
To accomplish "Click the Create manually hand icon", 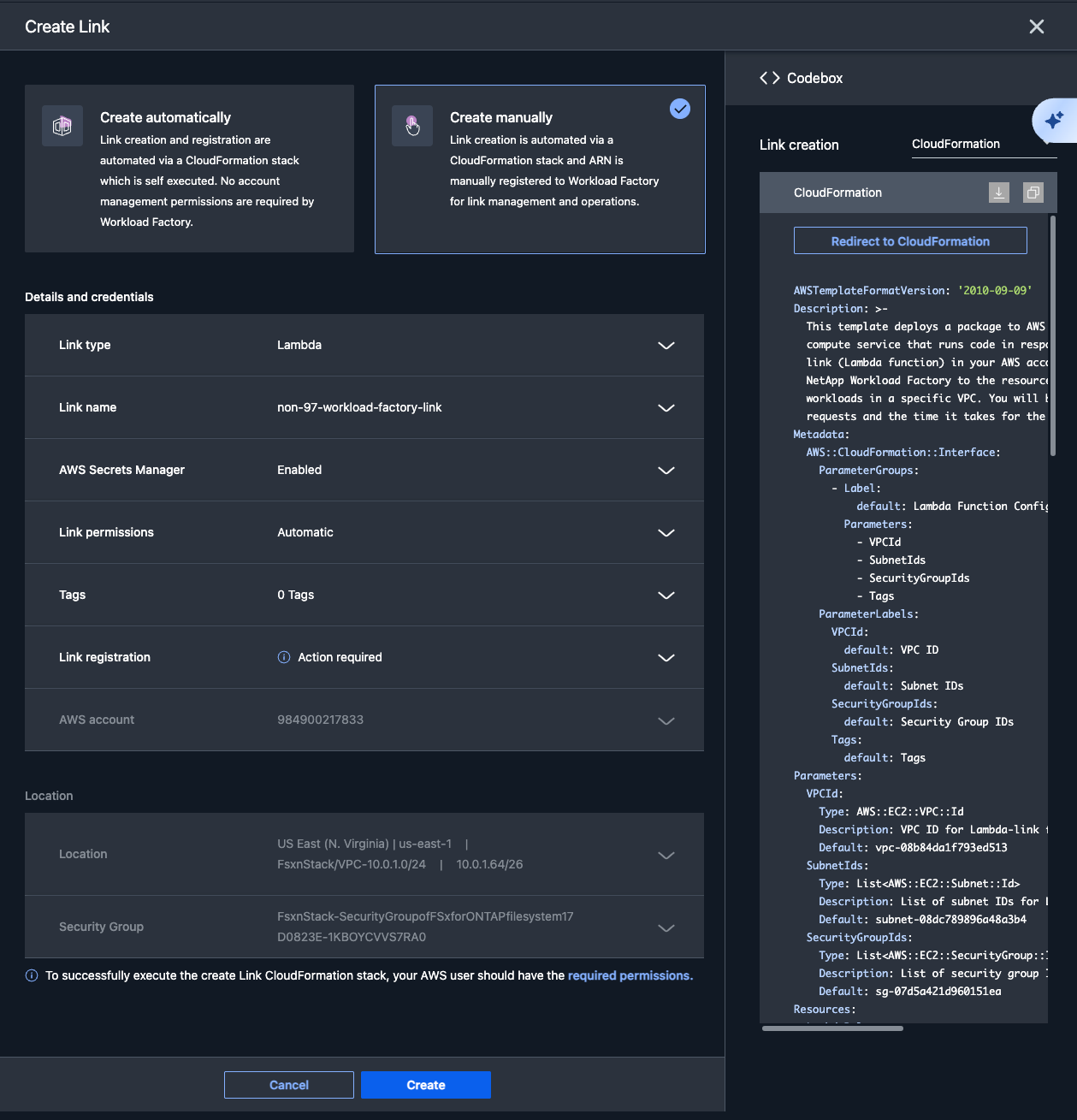I will point(412,126).
